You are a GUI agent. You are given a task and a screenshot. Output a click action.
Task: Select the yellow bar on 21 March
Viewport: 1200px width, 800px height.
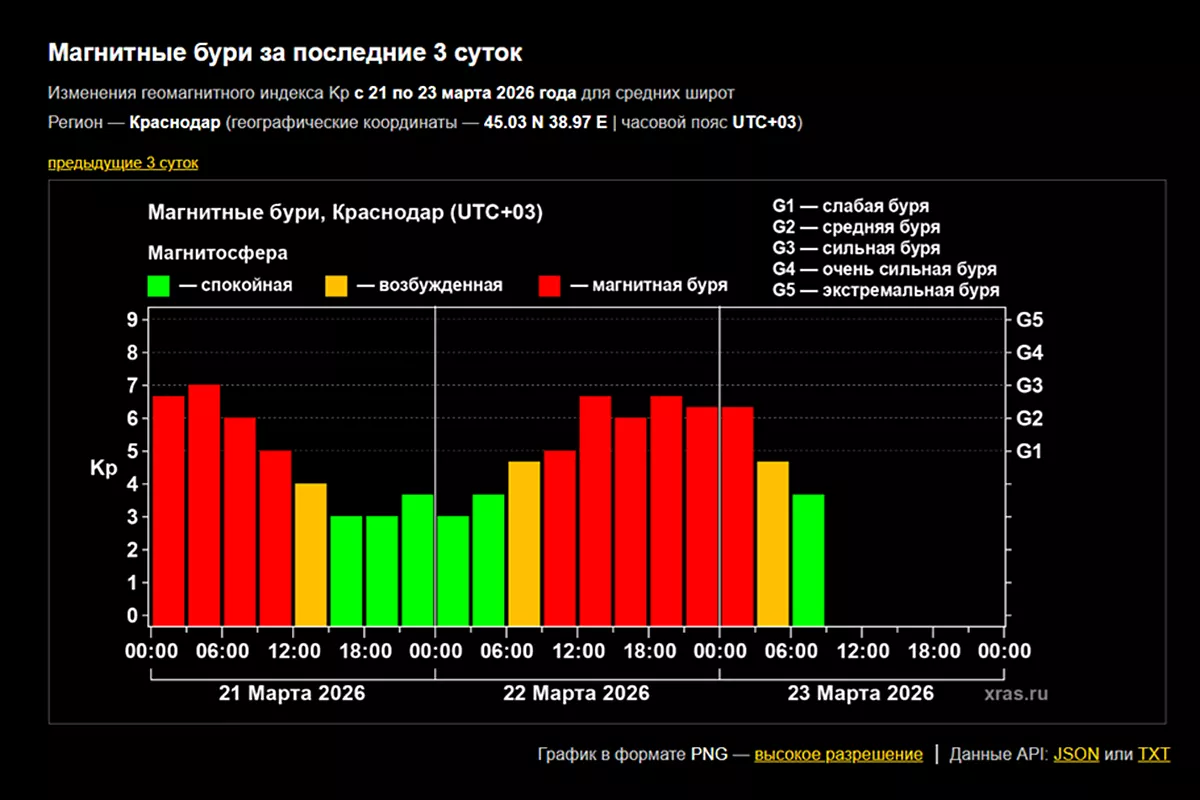[311, 553]
